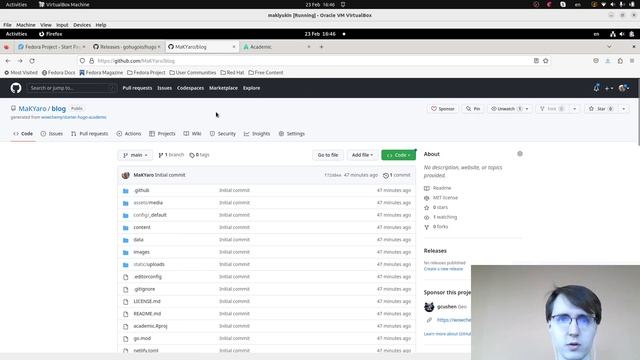
Task: Switch to the Academic browser tab
Action: coord(278,47)
